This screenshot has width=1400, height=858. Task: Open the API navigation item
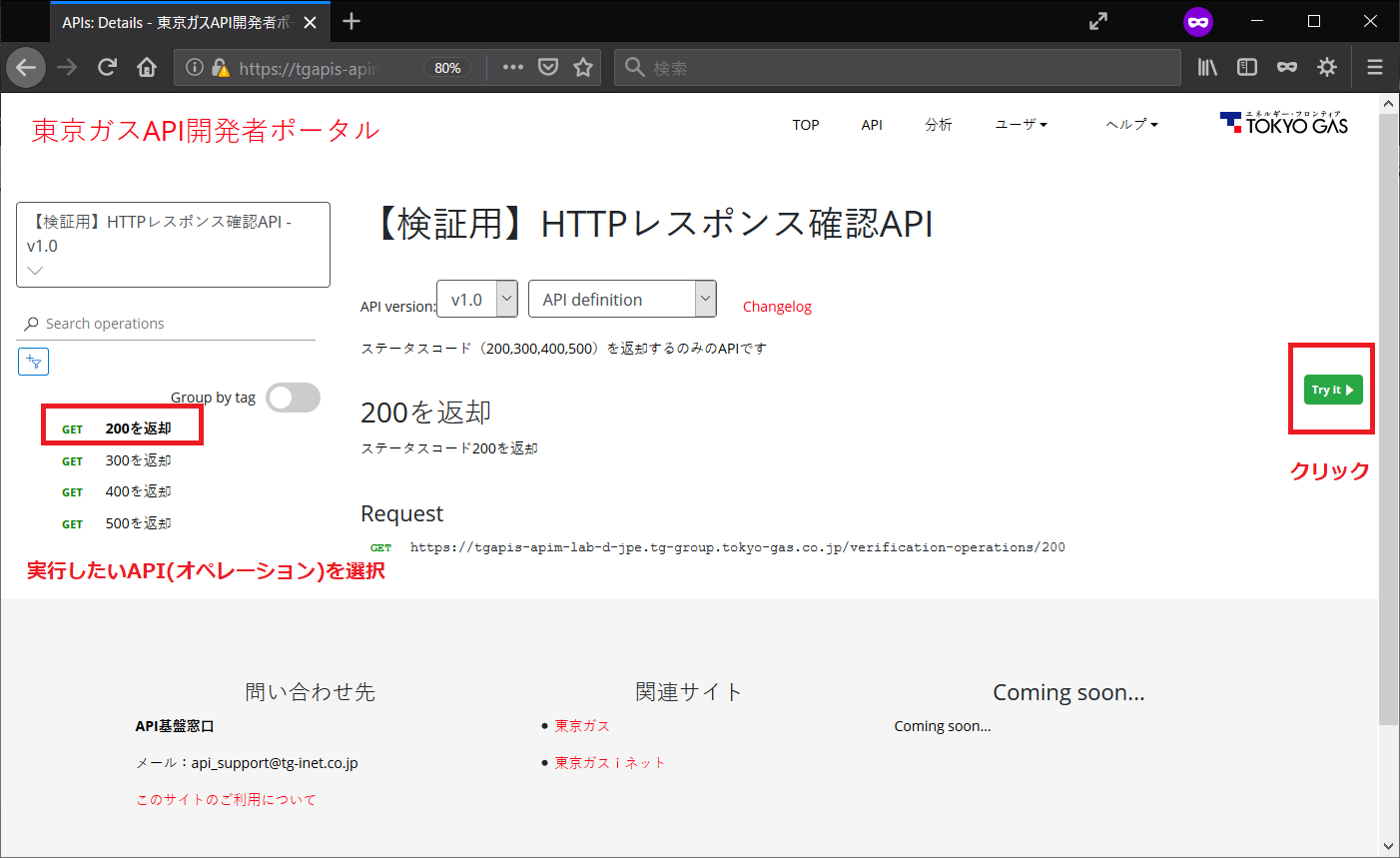[872, 125]
